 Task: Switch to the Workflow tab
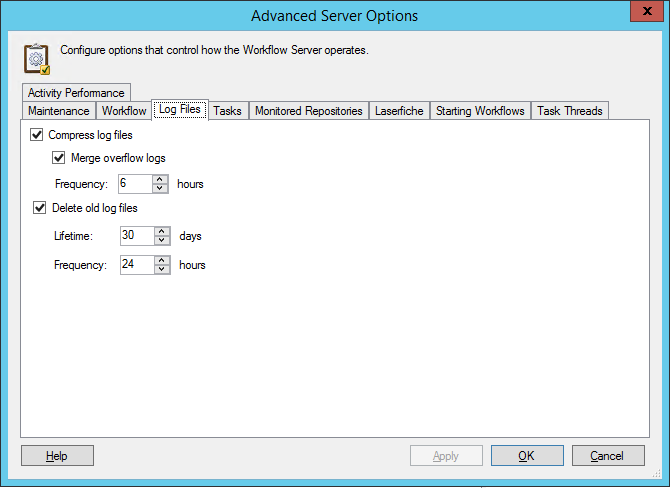124,111
